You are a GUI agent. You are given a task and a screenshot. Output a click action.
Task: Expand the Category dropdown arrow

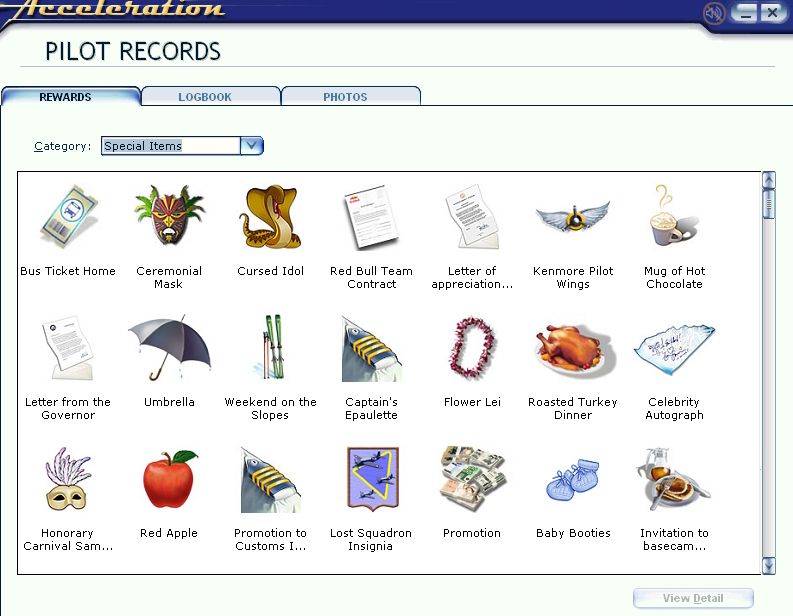point(251,146)
